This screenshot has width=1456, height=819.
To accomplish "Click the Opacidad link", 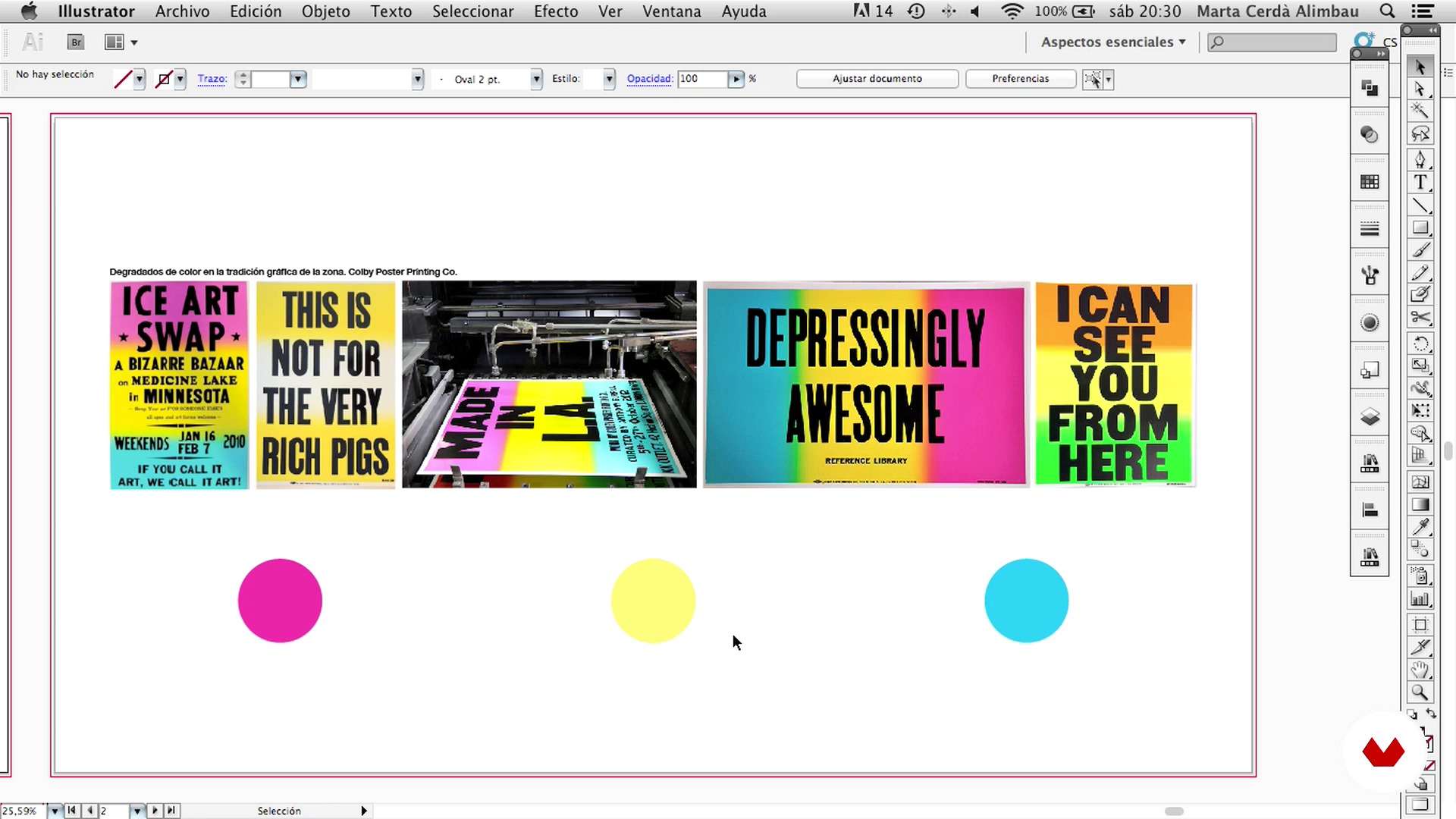I will 650,79.
